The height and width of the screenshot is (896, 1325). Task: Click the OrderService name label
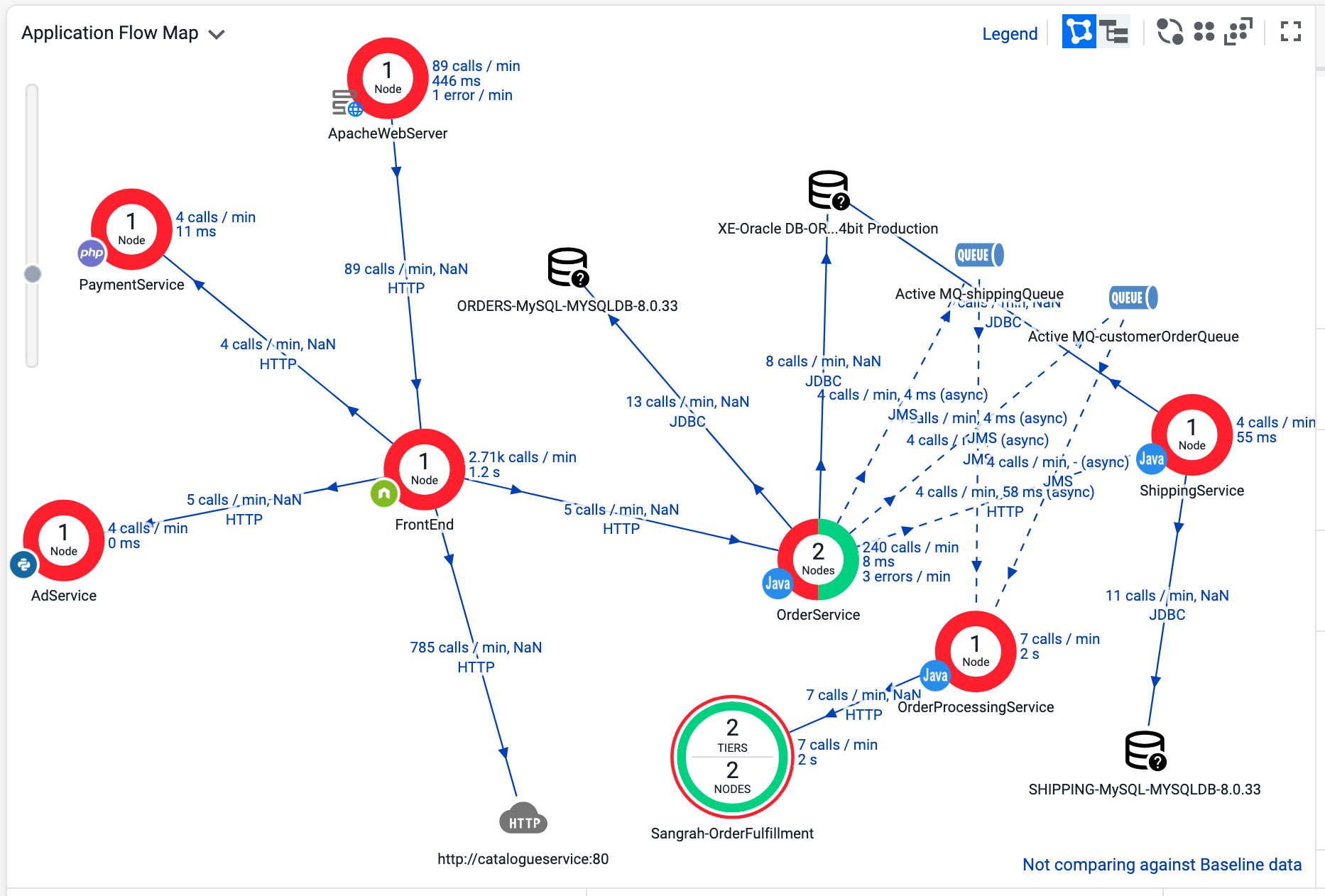tap(818, 615)
